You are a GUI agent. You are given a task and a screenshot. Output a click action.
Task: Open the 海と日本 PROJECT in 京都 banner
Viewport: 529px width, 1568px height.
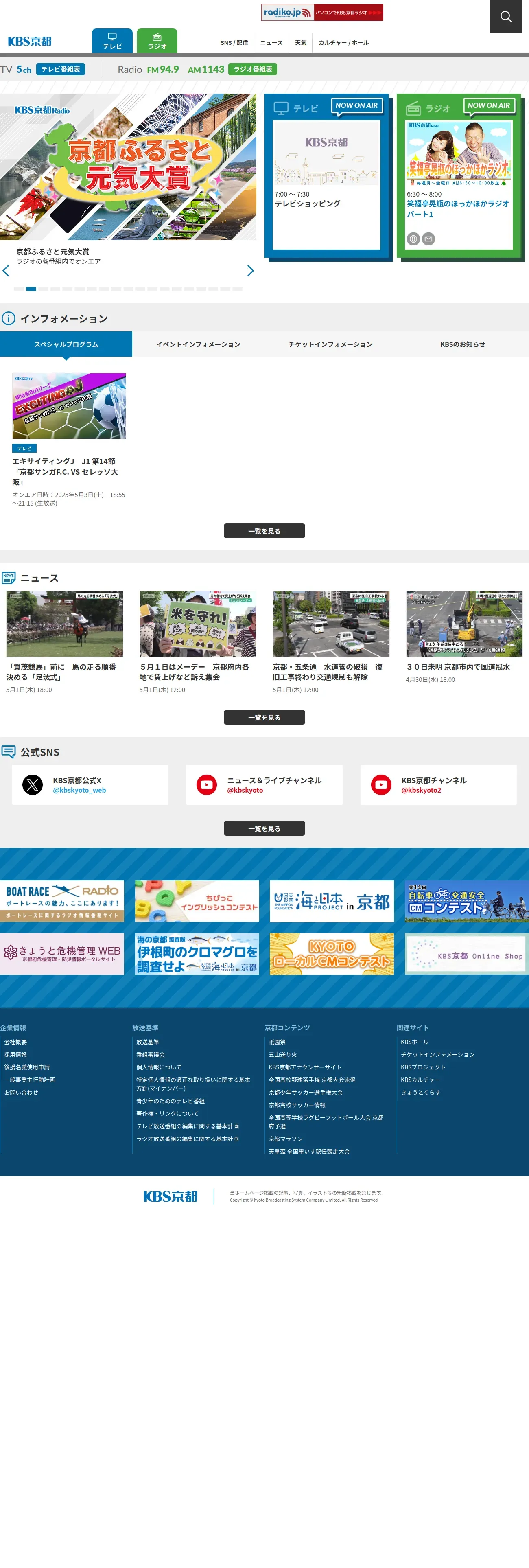[x=332, y=902]
